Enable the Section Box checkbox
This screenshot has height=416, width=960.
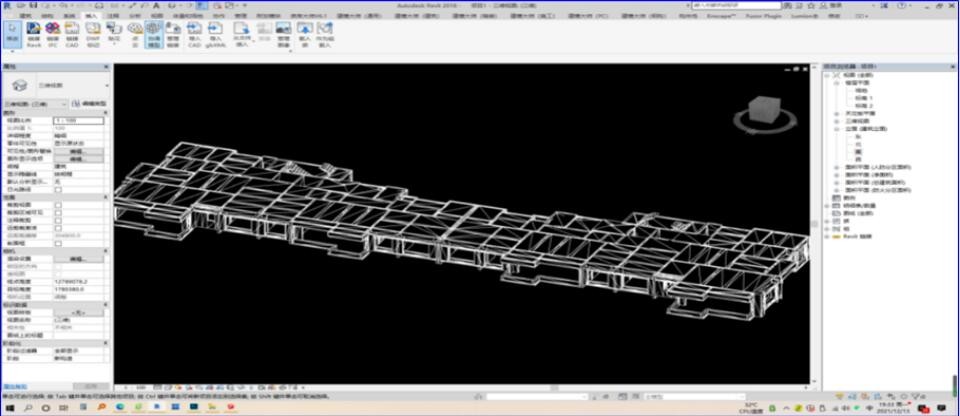tap(58, 243)
